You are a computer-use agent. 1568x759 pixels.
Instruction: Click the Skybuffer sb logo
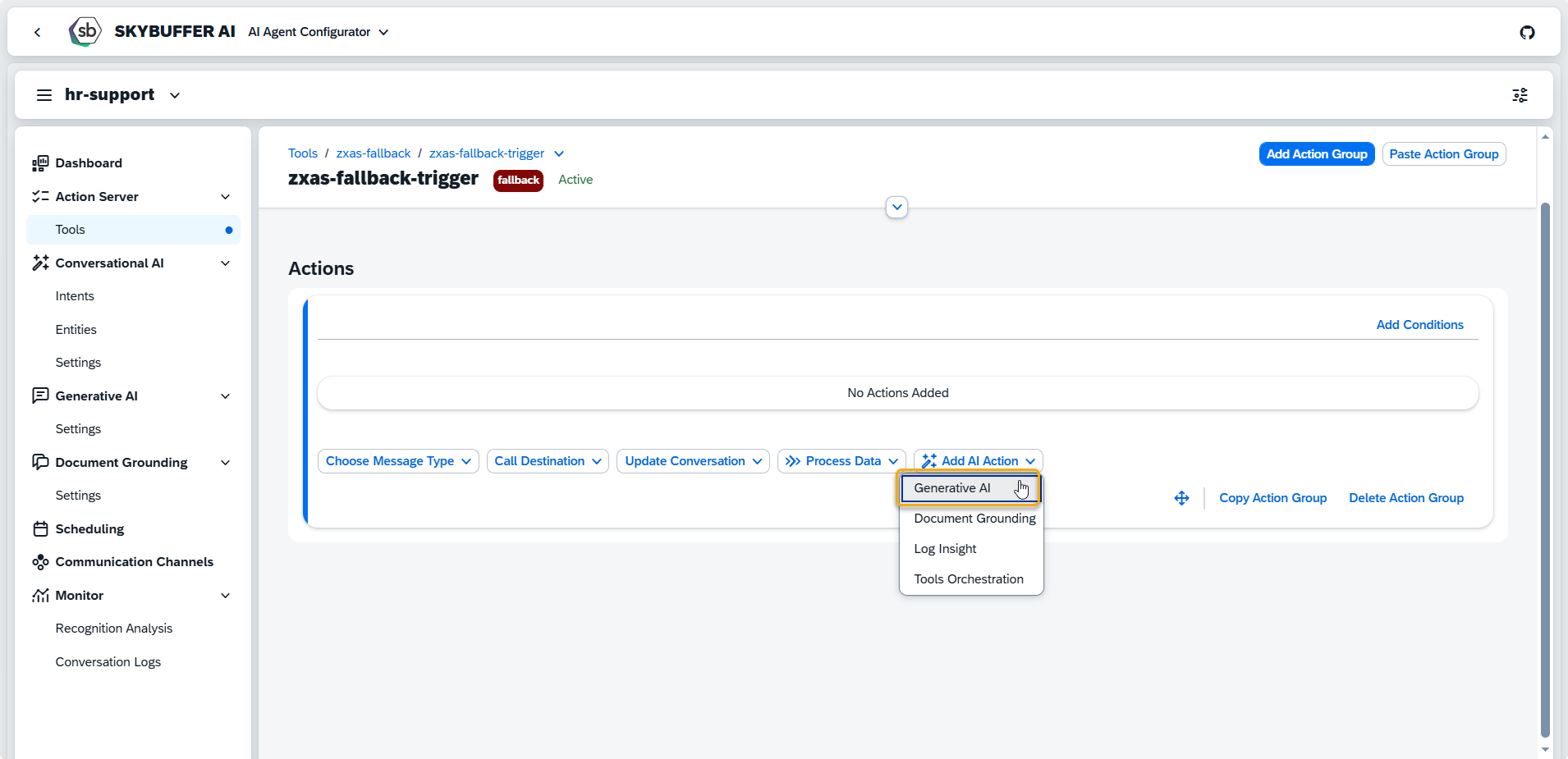(x=85, y=32)
